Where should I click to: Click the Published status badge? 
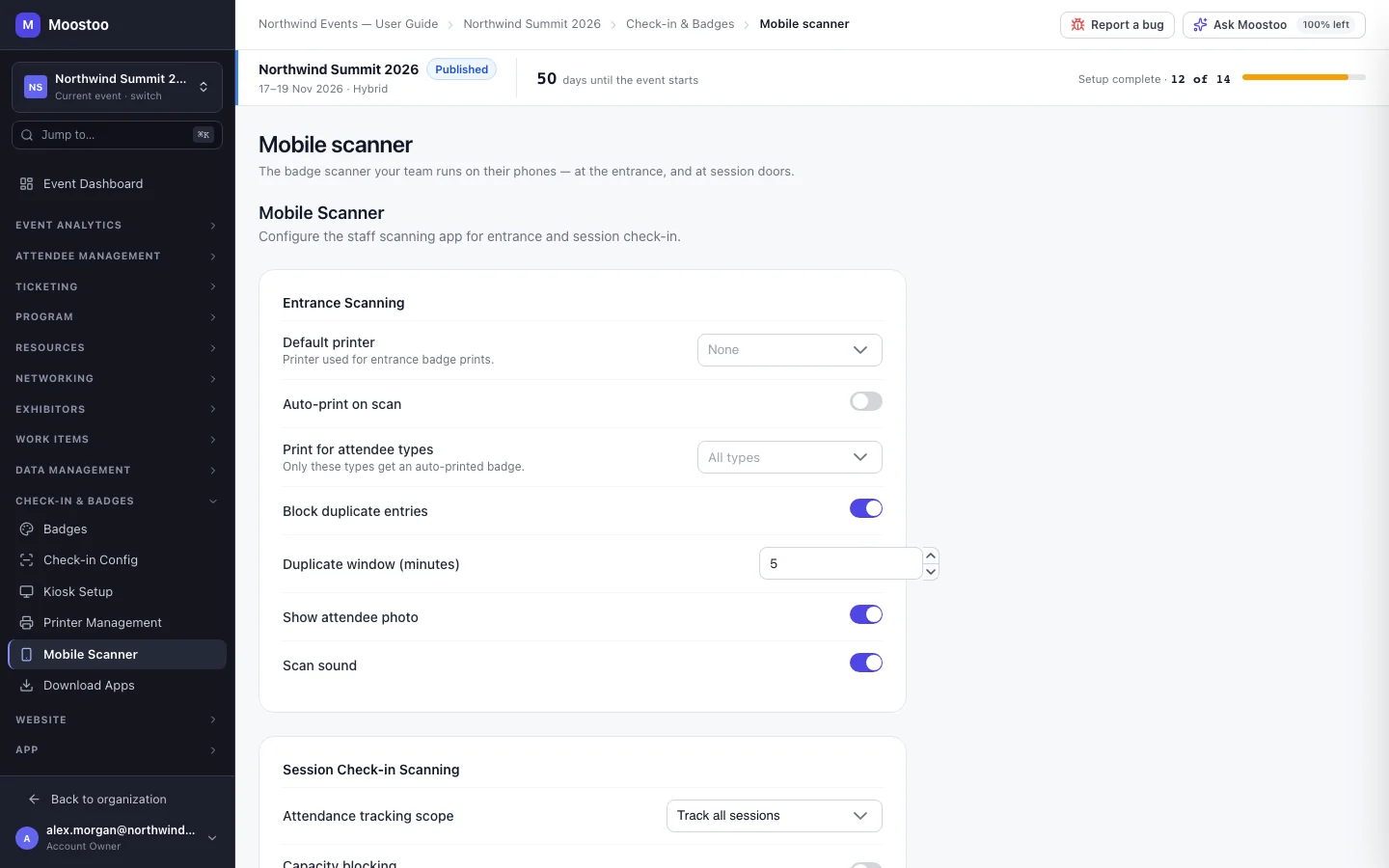(x=461, y=69)
